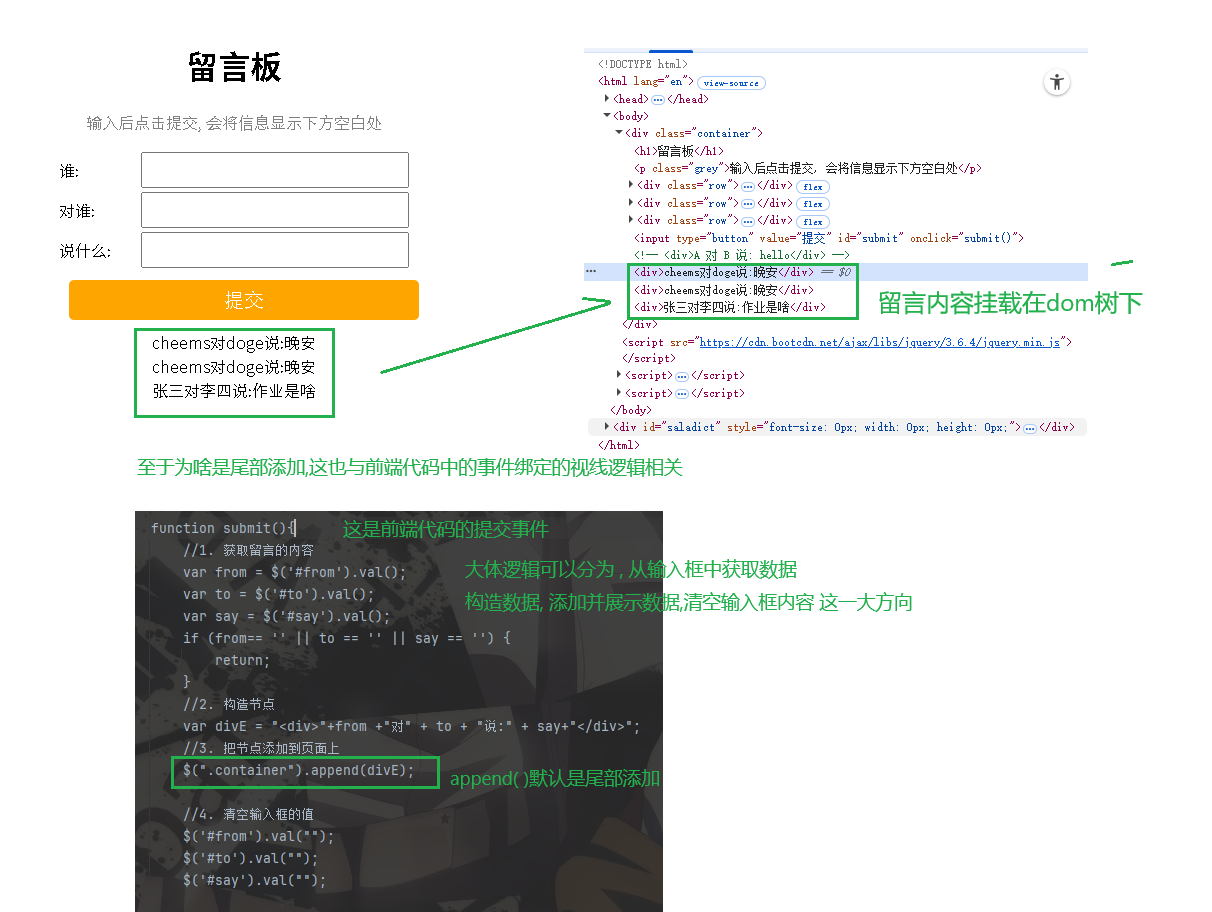Select the DOM row <h1>留言板</h1>

click(x=680, y=151)
